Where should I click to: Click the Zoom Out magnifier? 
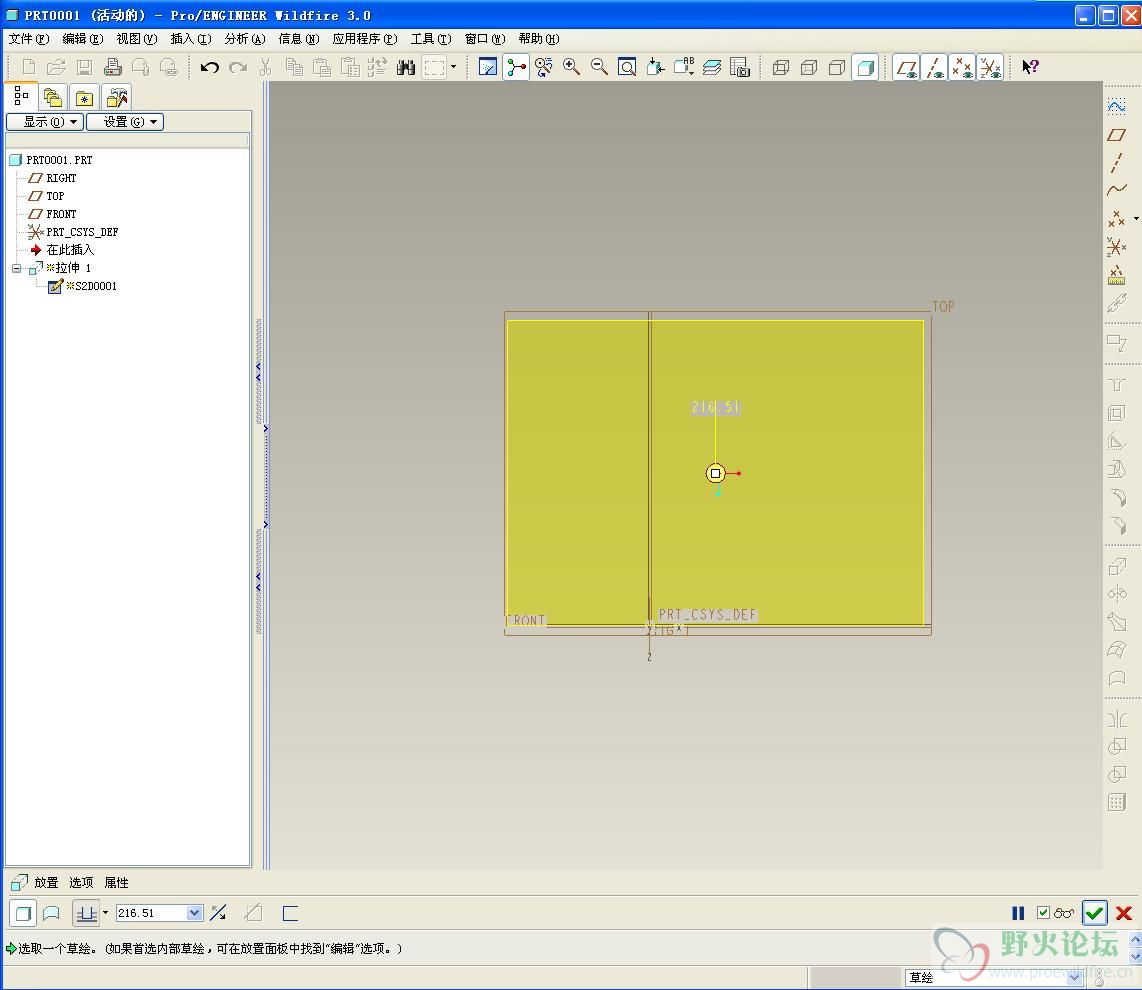pyautogui.click(x=599, y=68)
